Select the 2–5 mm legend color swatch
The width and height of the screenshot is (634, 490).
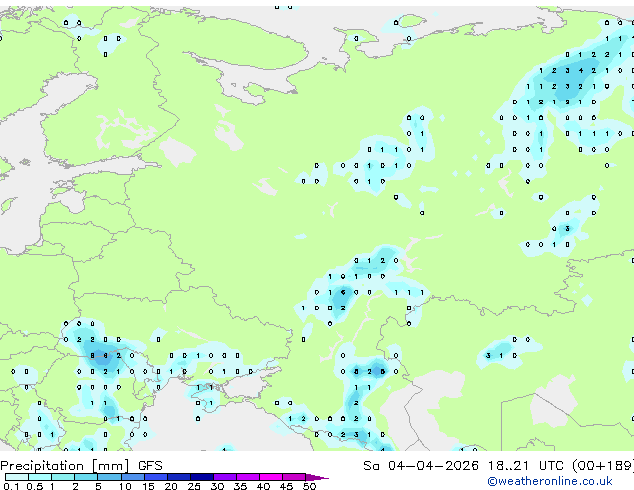point(86,477)
